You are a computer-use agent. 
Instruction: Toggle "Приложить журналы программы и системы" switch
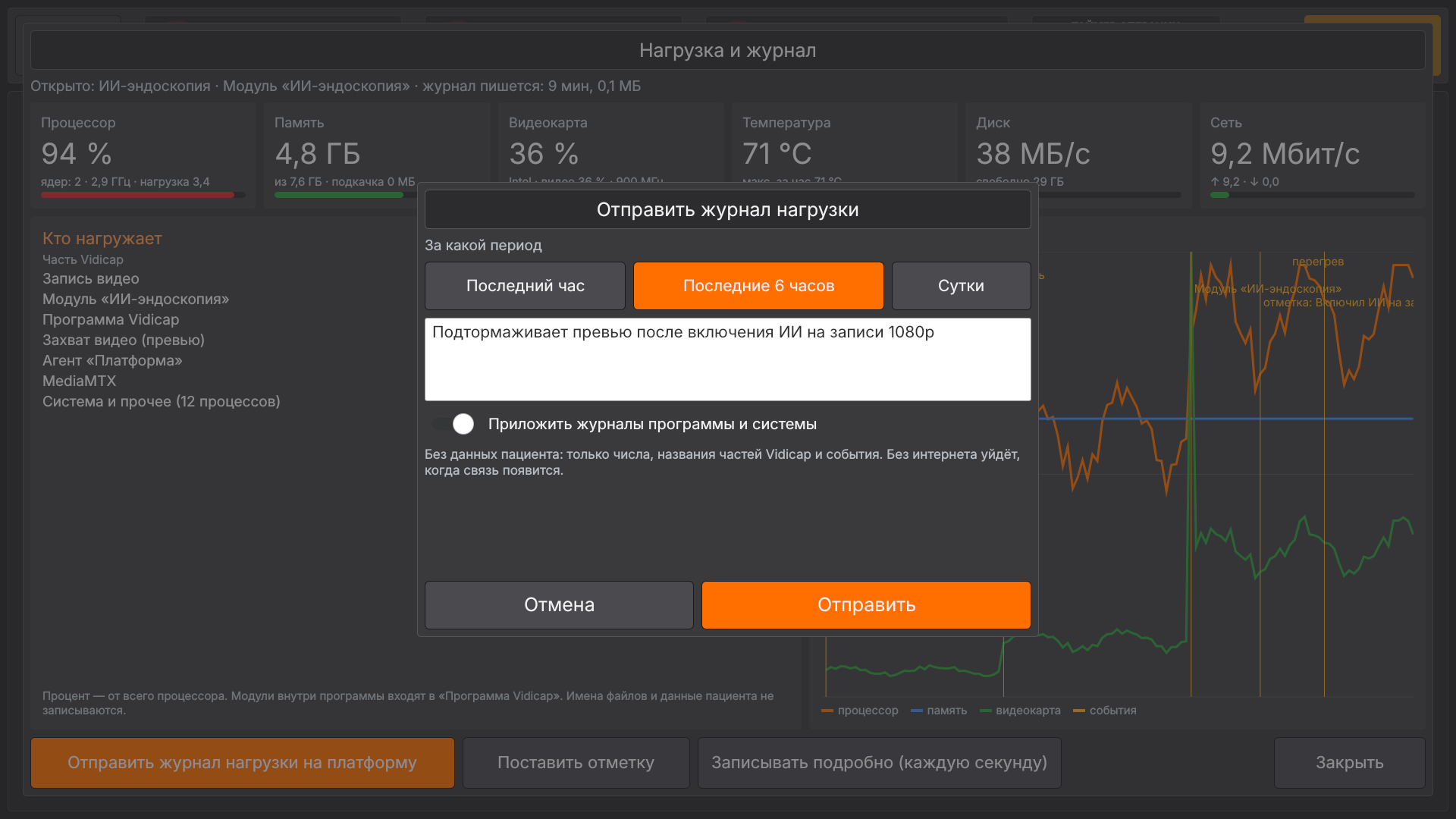click(x=453, y=424)
